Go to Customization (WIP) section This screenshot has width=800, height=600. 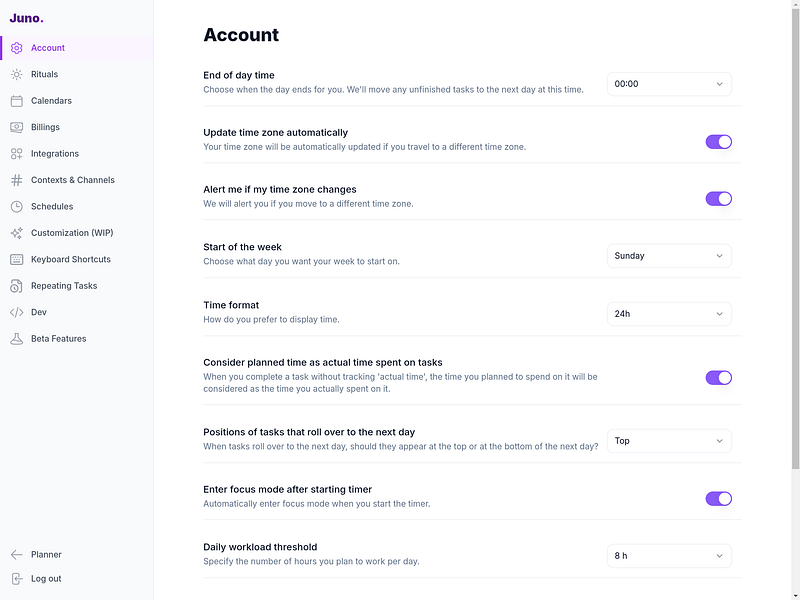point(72,233)
